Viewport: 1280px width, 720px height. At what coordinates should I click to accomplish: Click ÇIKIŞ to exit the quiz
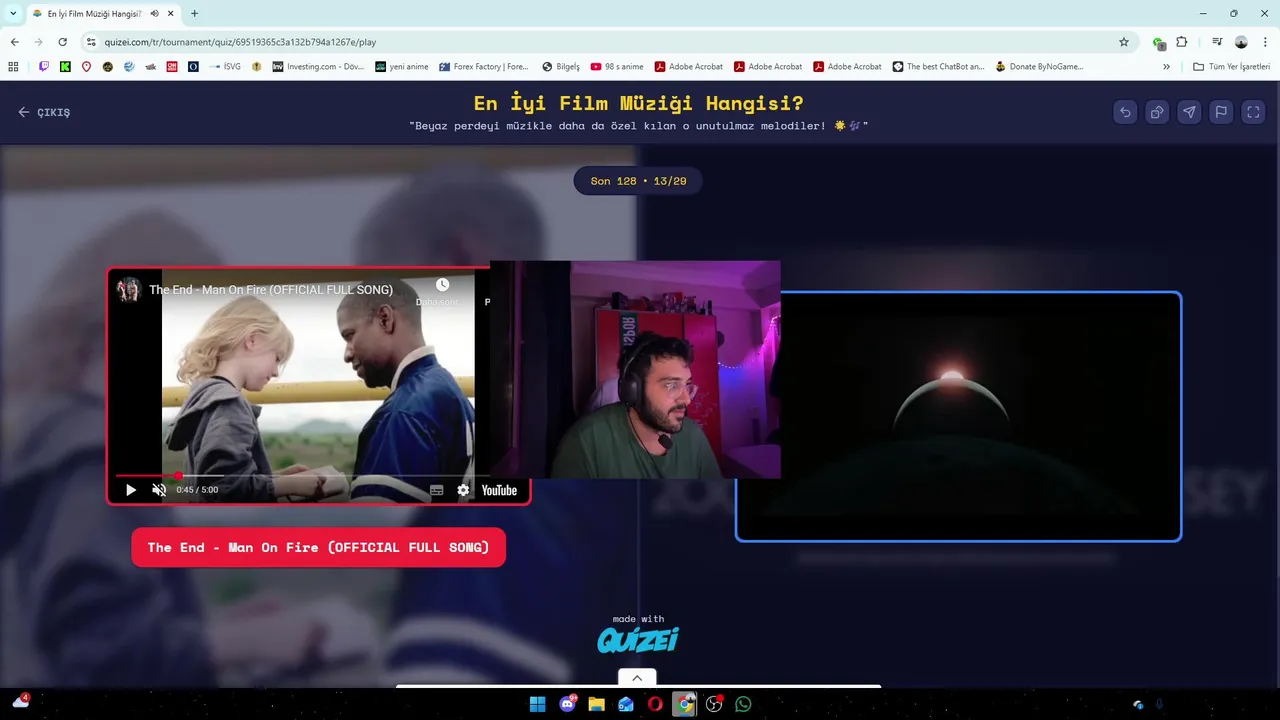(x=44, y=112)
